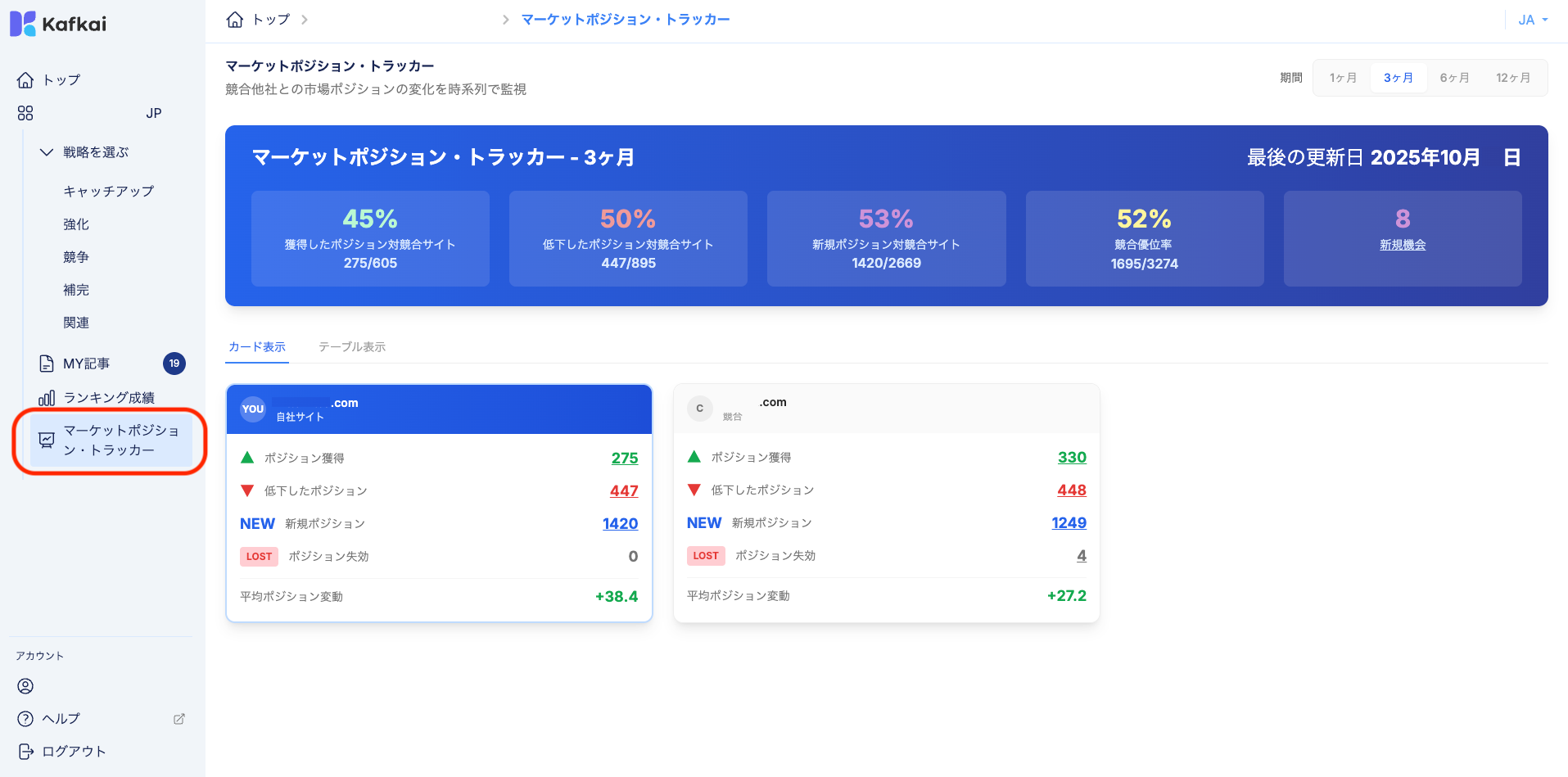Click the 275 ポジション獲得 link
Viewport: 1568px width, 777px height.
626,458
